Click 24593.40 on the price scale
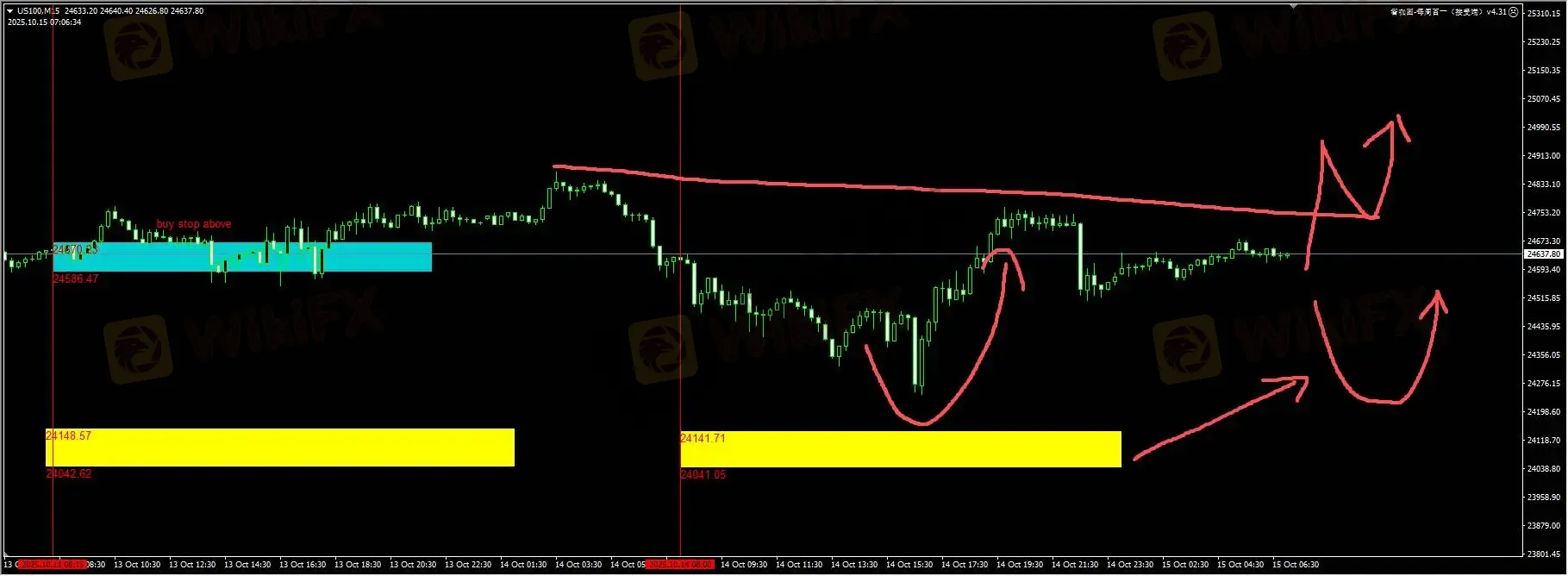The width and height of the screenshot is (1568, 576). tap(1543, 270)
